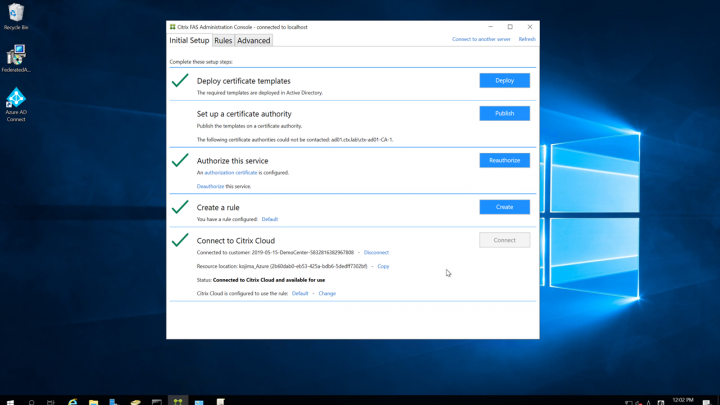Open File Explorer from the taskbar
The width and height of the screenshot is (720, 405).
point(93,401)
